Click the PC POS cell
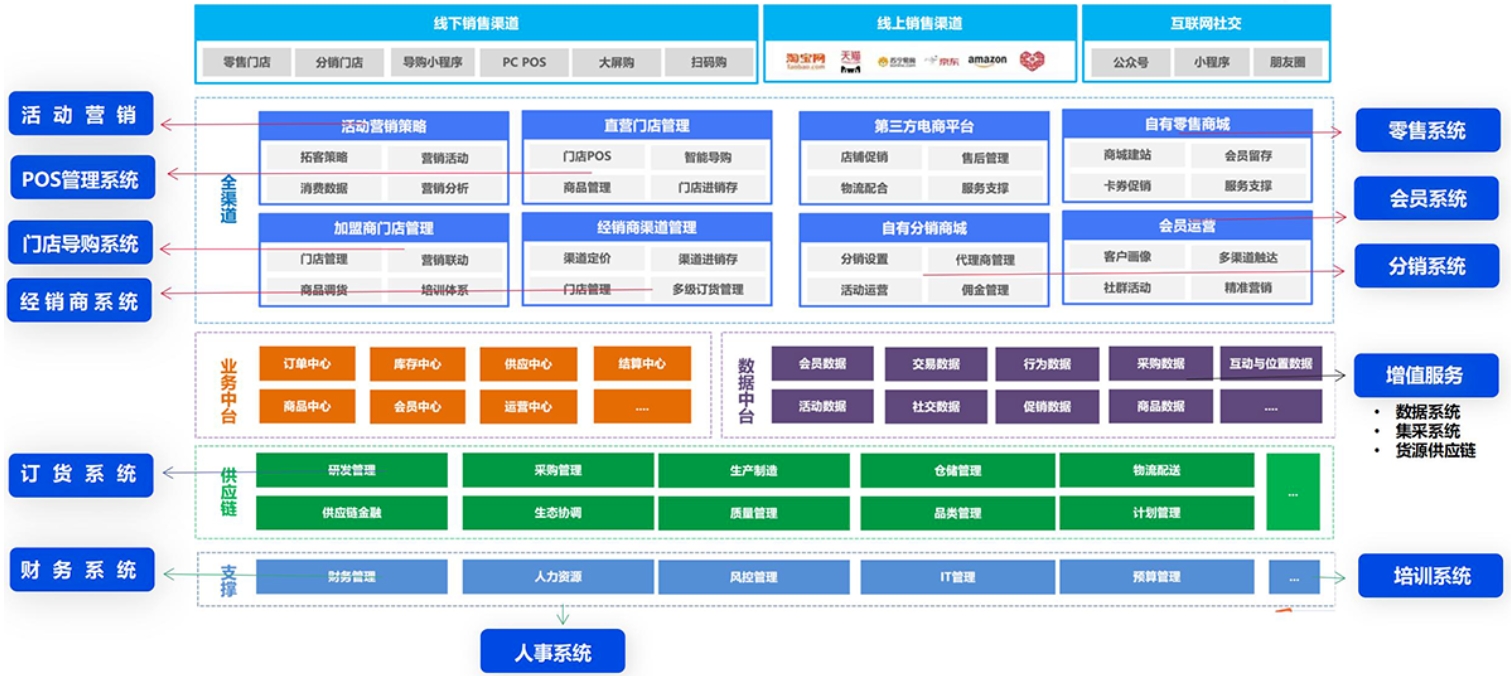 point(524,62)
